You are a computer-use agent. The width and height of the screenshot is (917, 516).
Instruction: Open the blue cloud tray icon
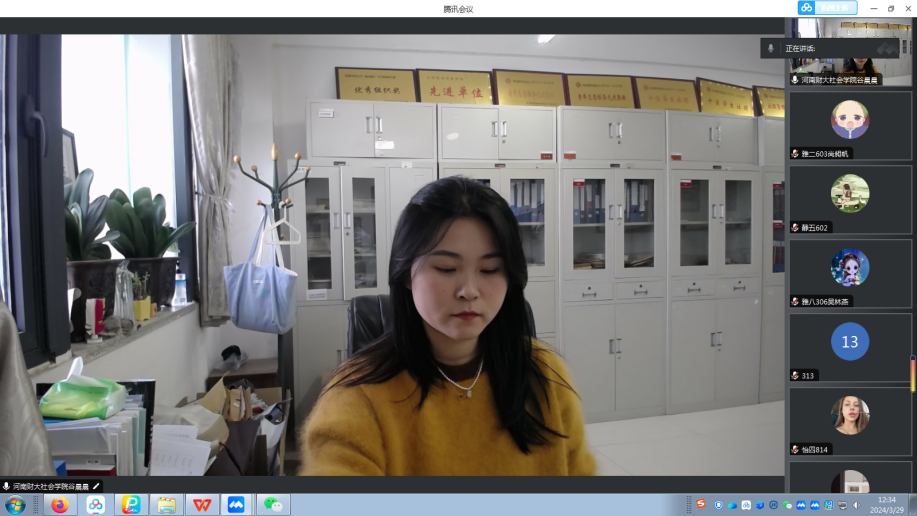click(x=732, y=505)
